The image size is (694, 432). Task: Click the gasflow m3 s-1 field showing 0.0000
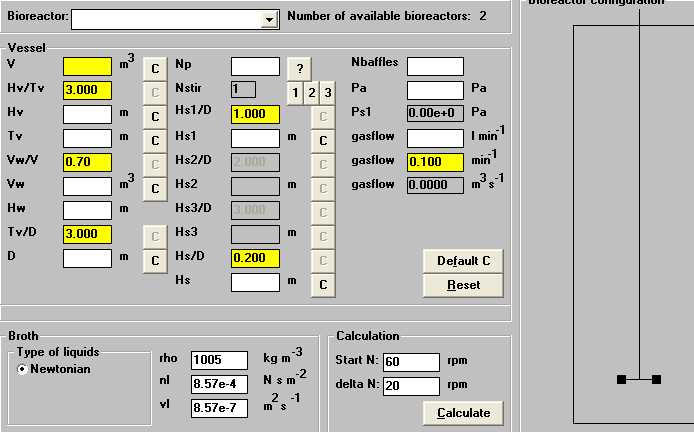click(436, 185)
